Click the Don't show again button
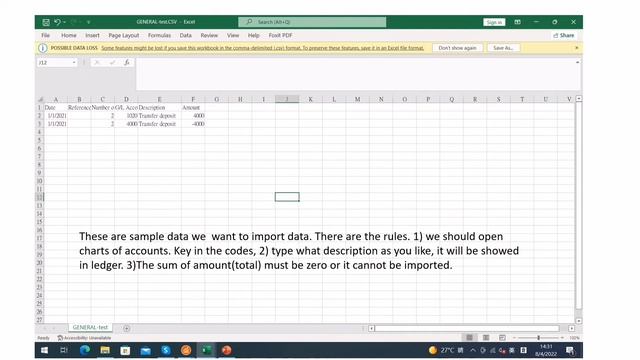This screenshot has height=360, width=640. [457, 48]
